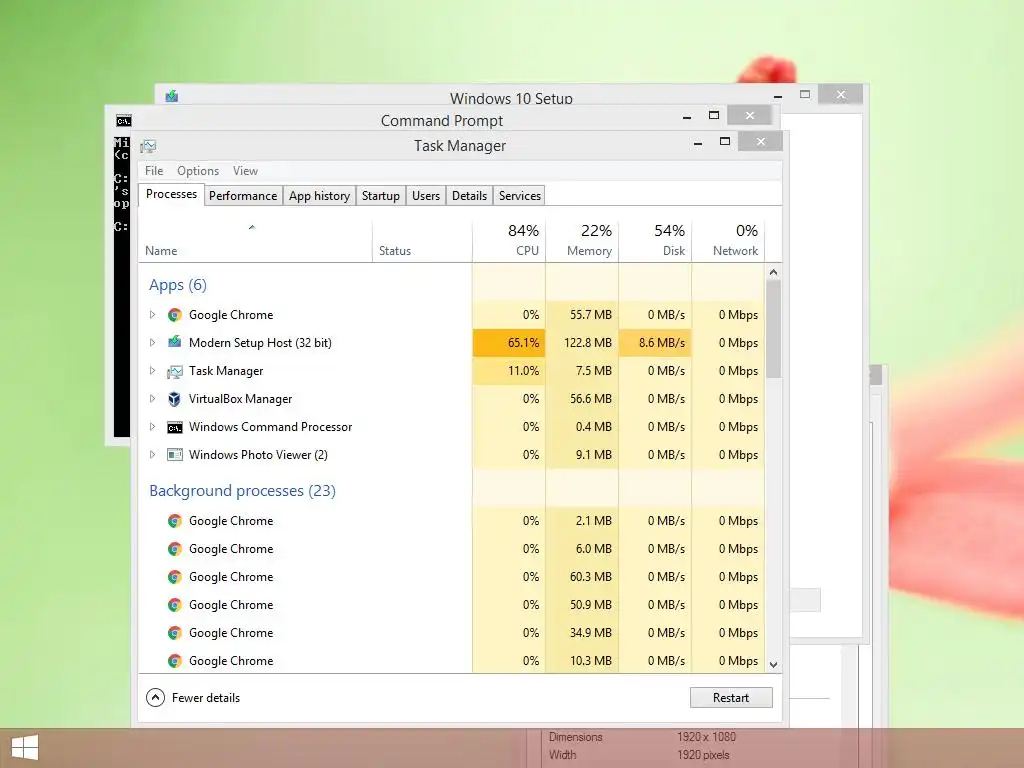Click the process list scrollbar thumb
This screenshot has width=1024, height=768.
point(773,328)
